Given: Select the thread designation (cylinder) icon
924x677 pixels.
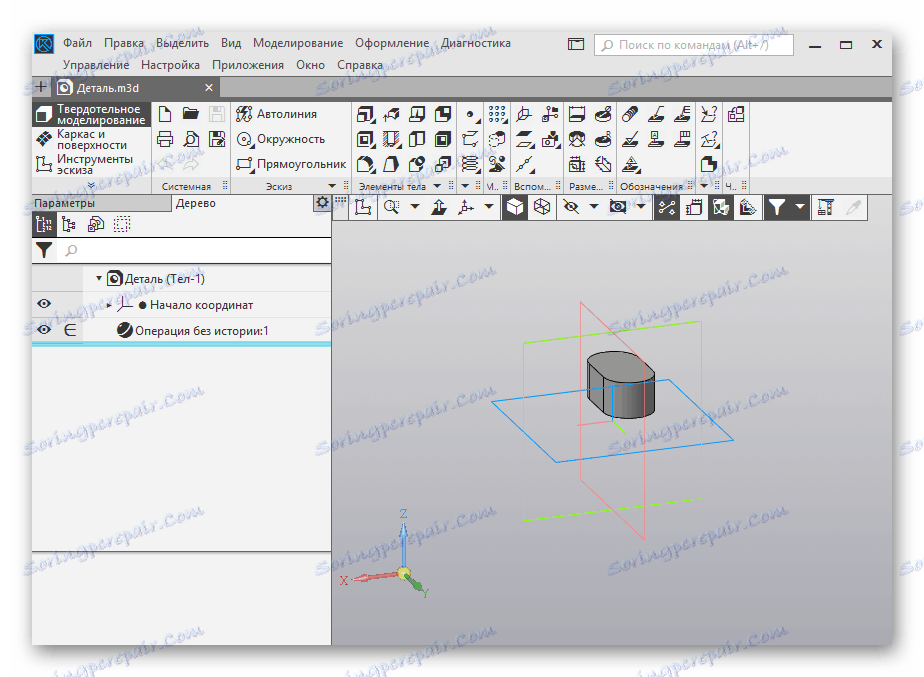Looking at the screenshot, I should point(630,114).
